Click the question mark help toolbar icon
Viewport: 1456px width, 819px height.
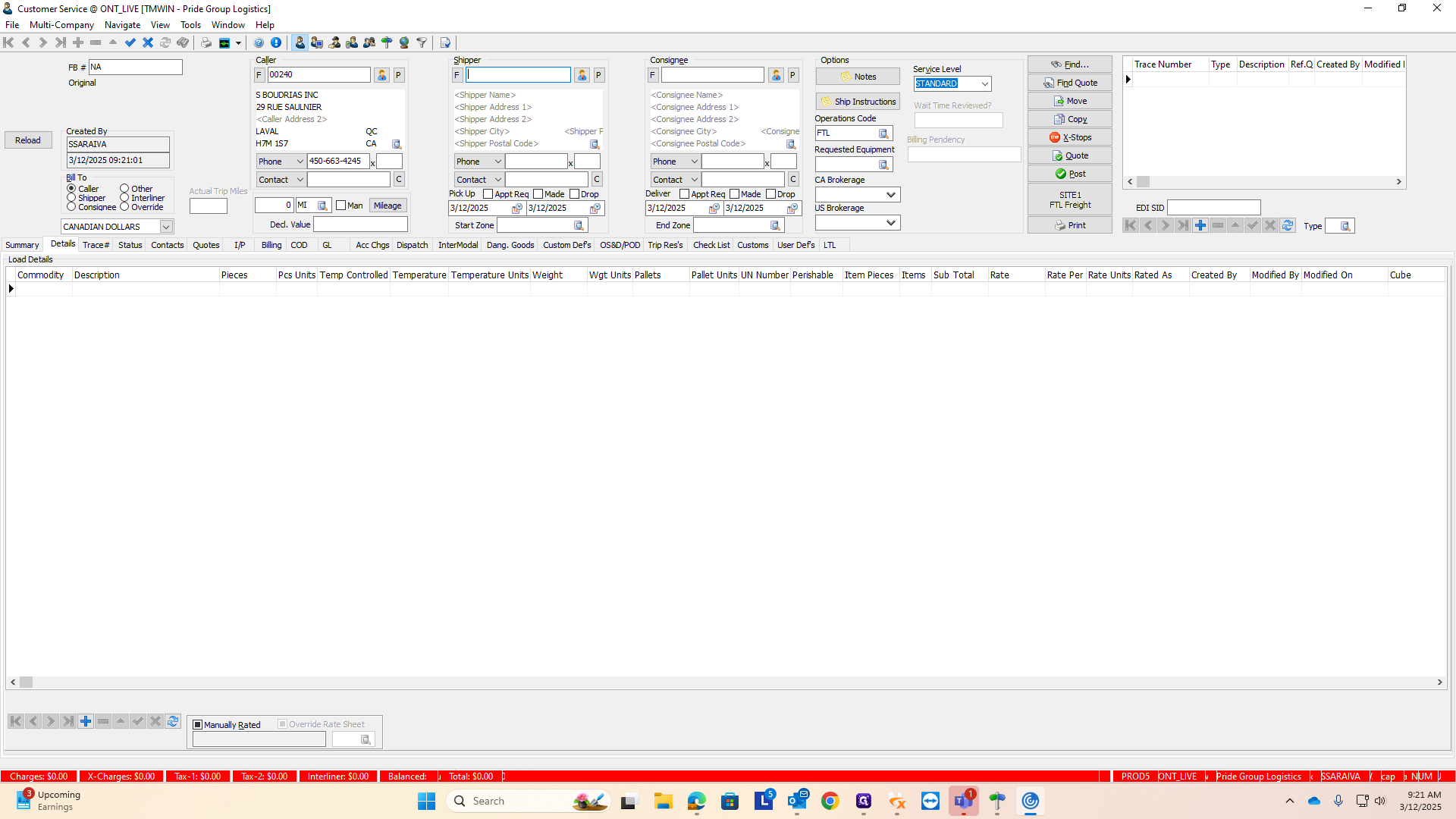pos(259,43)
